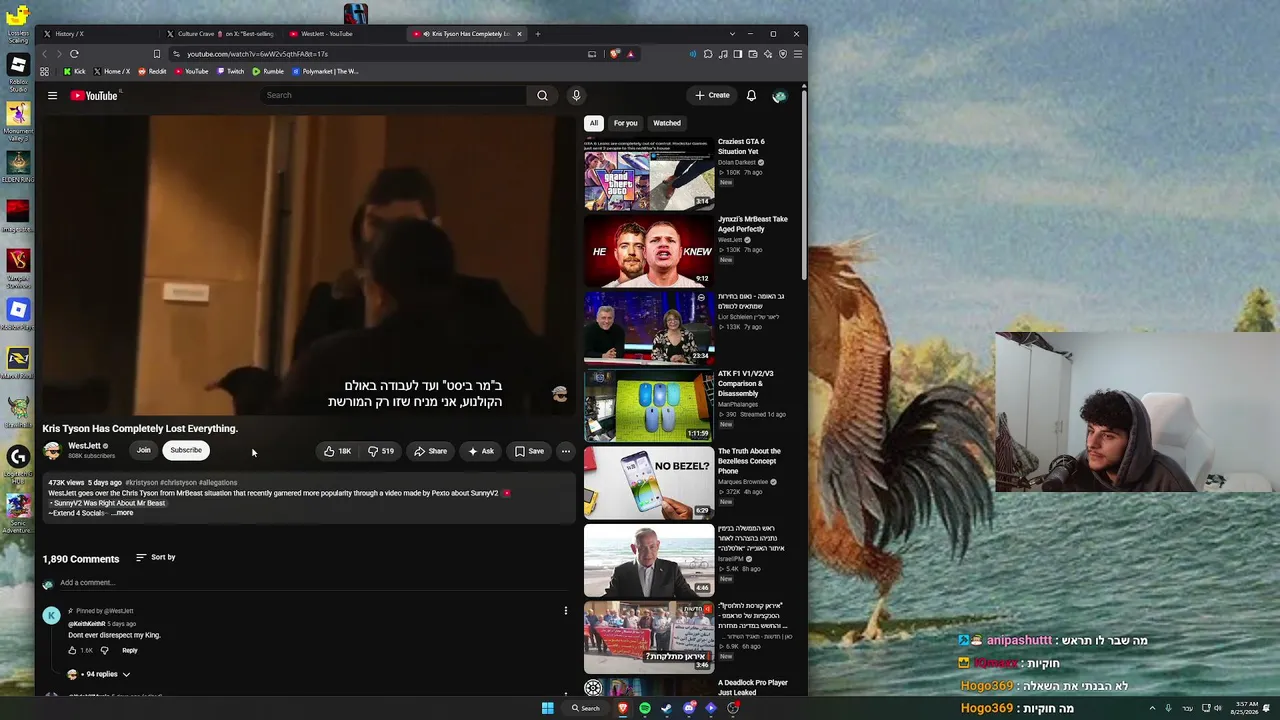Open Brave browser from the taskbar

pyautogui.click(x=623, y=708)
